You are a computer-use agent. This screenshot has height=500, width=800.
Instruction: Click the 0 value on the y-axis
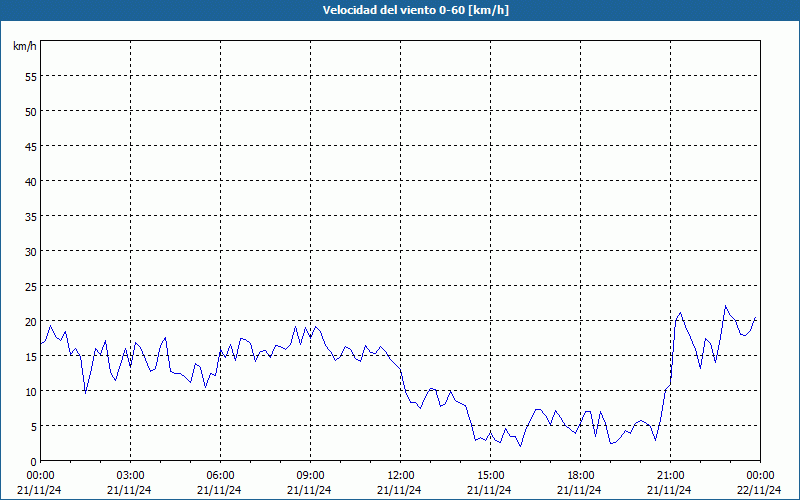point(34,462)
